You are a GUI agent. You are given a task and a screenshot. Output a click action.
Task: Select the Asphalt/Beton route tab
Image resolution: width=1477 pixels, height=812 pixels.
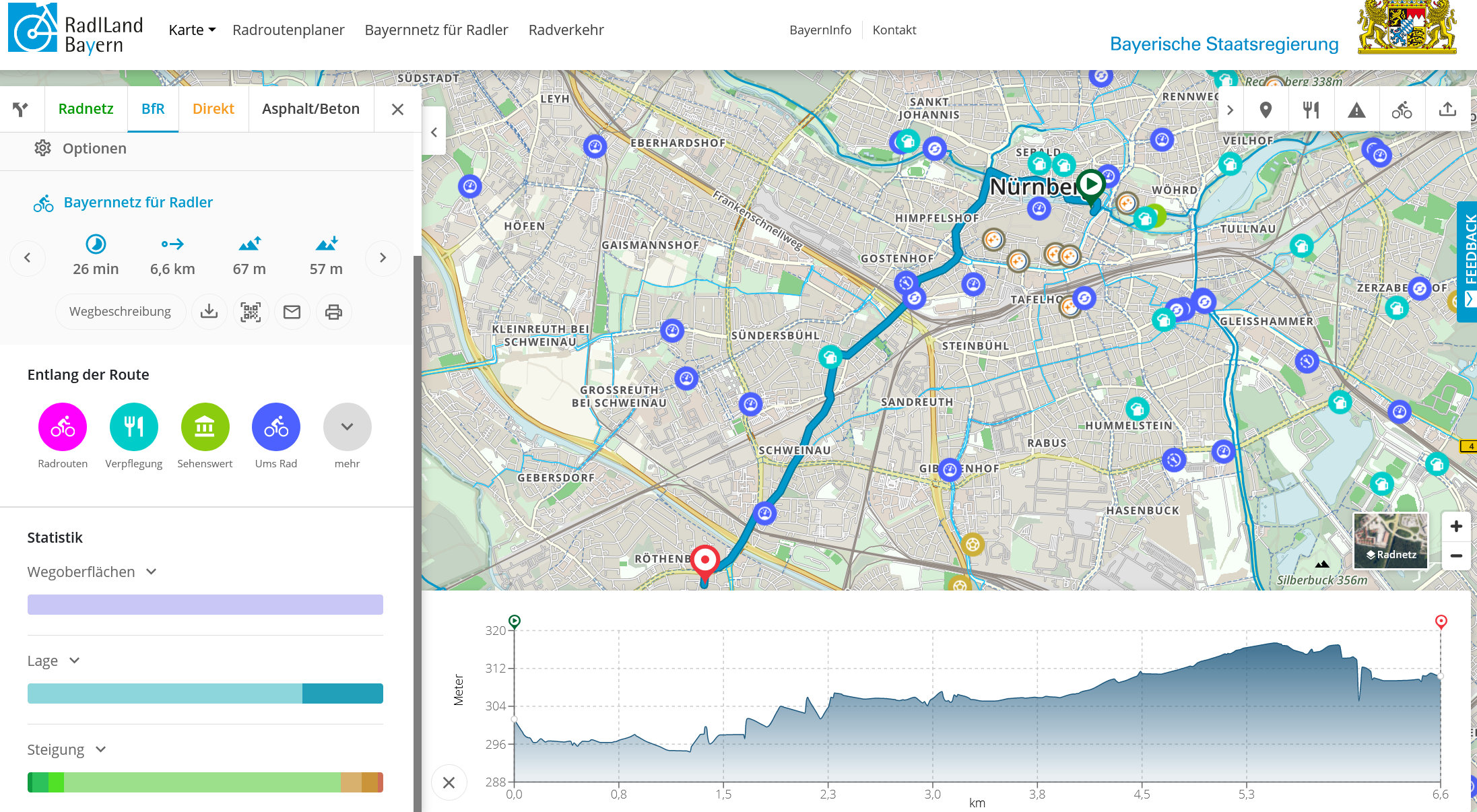click(x=310, y=108)
